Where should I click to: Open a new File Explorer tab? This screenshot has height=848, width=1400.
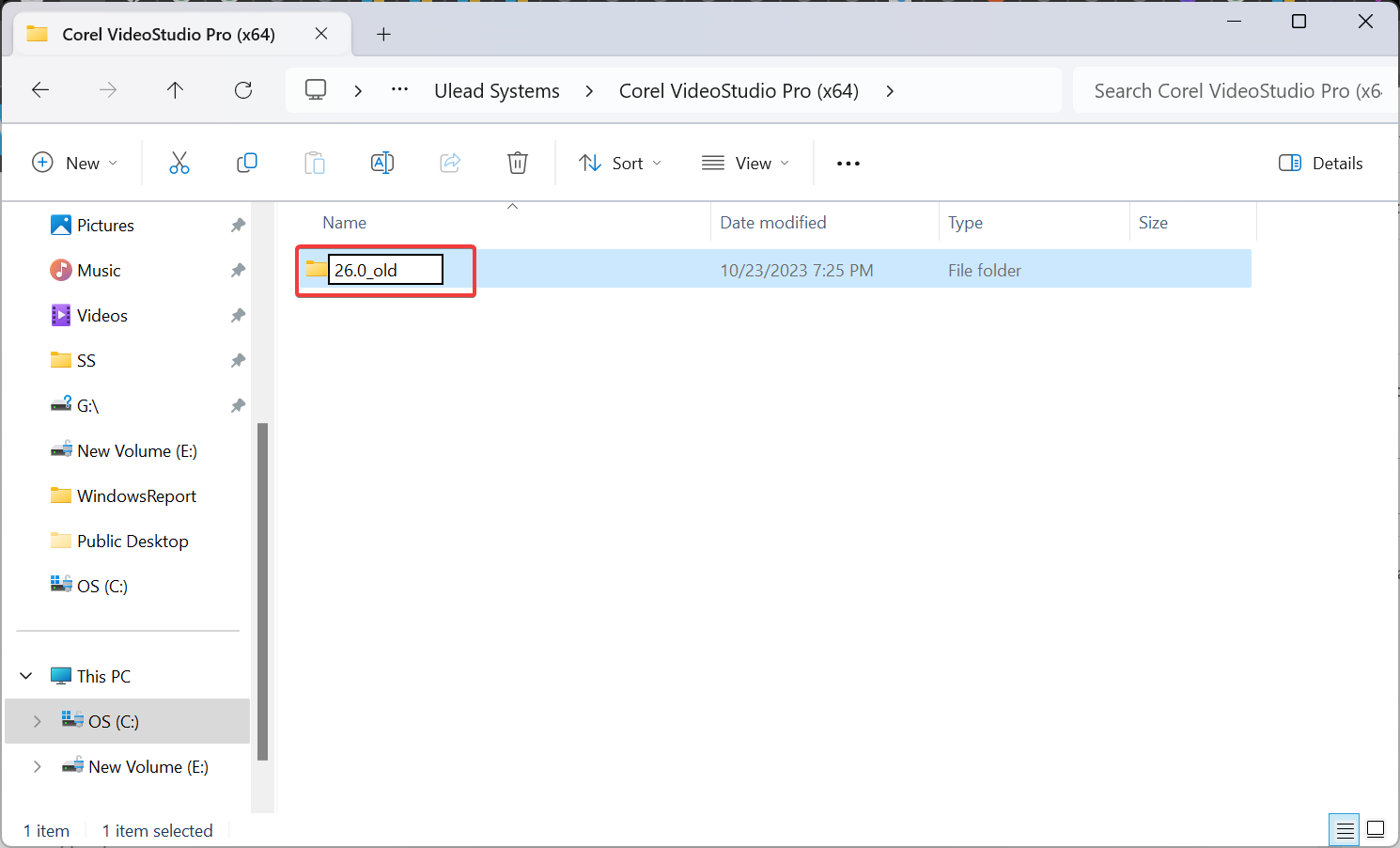(x=383, y=34)
